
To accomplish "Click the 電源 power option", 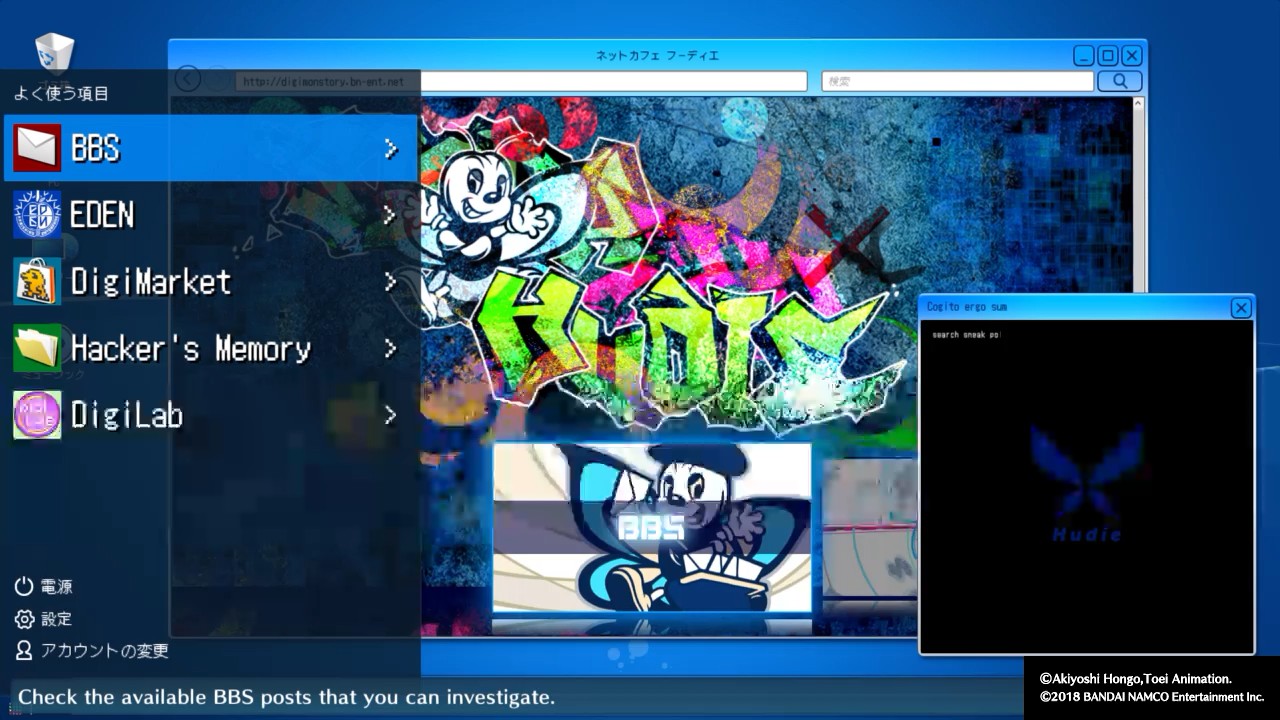I will coord(44,586).
